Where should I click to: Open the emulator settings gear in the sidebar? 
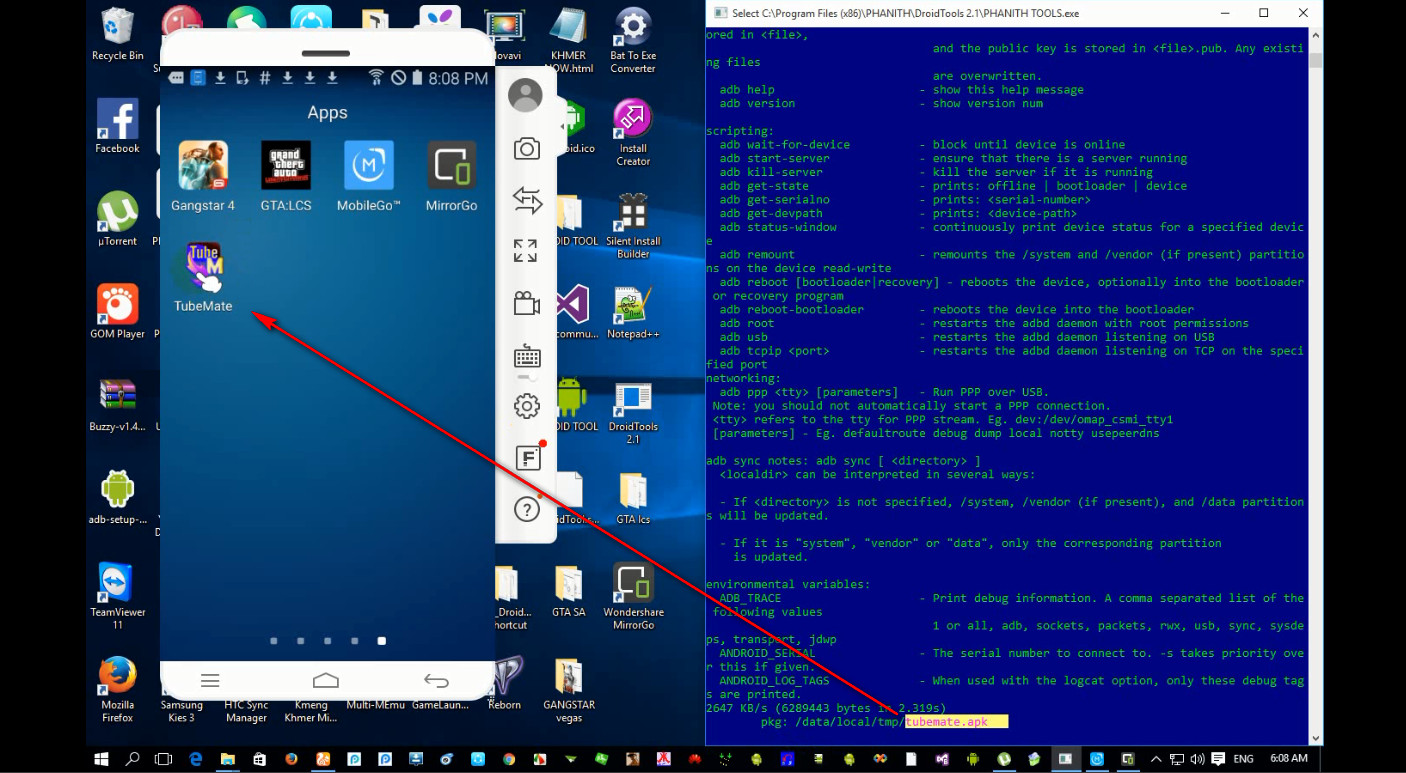tap(527, 406)
